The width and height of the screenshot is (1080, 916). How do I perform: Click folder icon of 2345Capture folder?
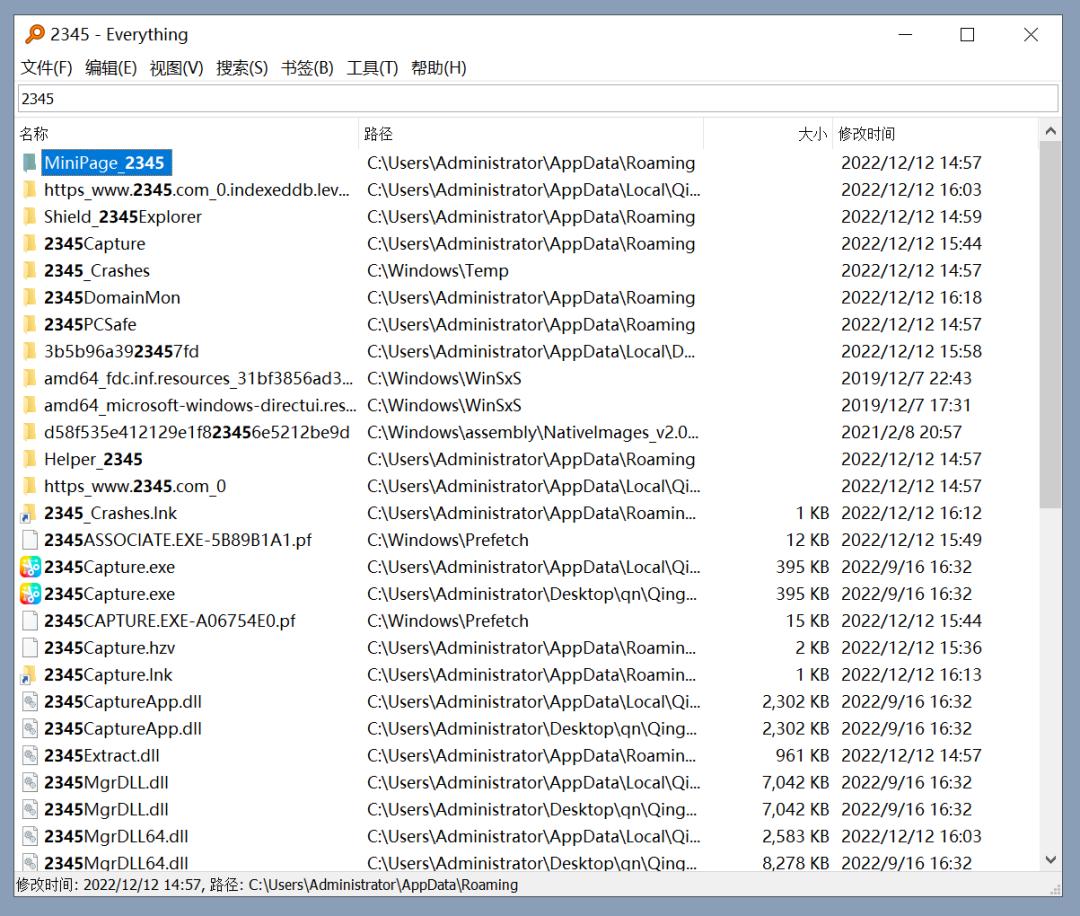pos(30,244)
